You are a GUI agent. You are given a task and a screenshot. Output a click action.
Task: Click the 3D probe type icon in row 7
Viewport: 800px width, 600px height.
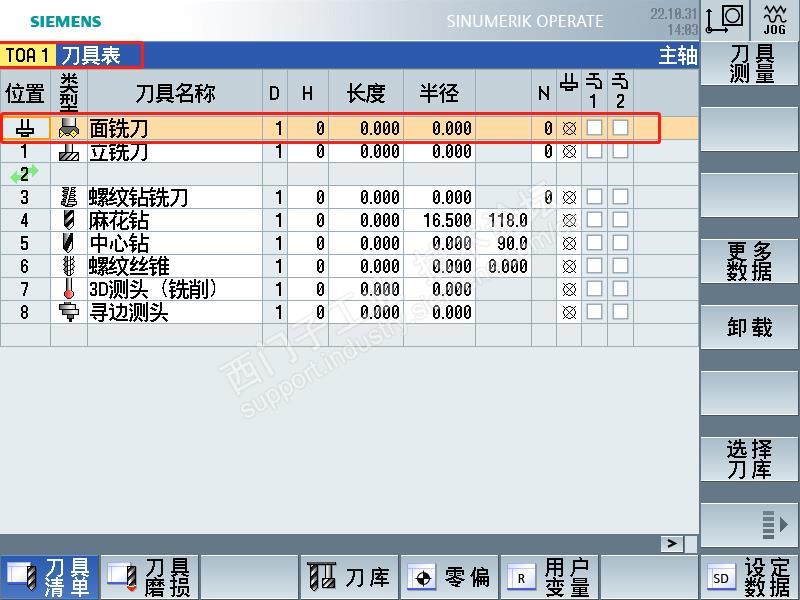(x=69, y=289)
